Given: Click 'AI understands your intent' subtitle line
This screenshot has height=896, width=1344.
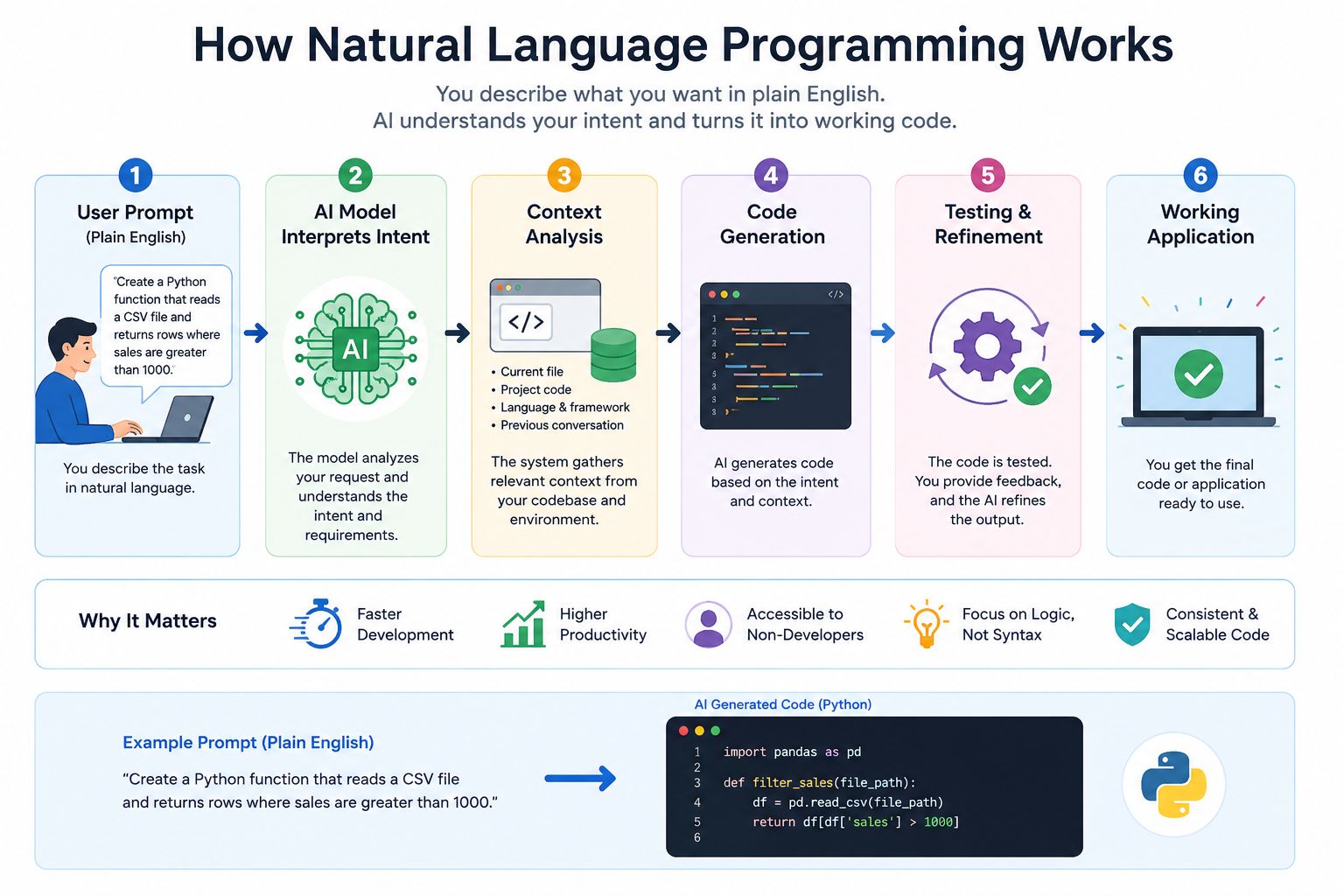Looking at the screenshot, I should click(665, 121).
